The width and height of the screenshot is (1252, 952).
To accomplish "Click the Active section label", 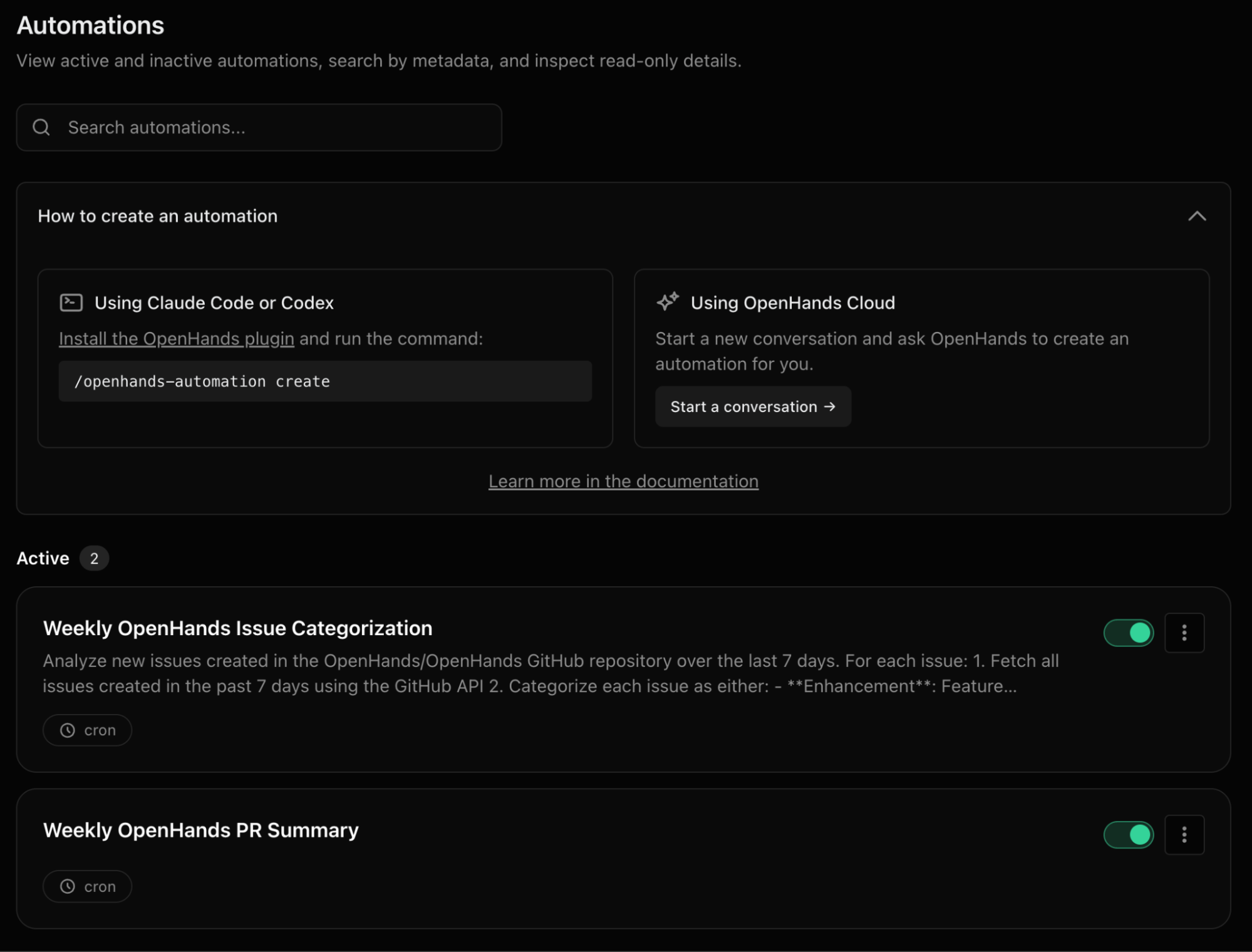I will 43,558.
